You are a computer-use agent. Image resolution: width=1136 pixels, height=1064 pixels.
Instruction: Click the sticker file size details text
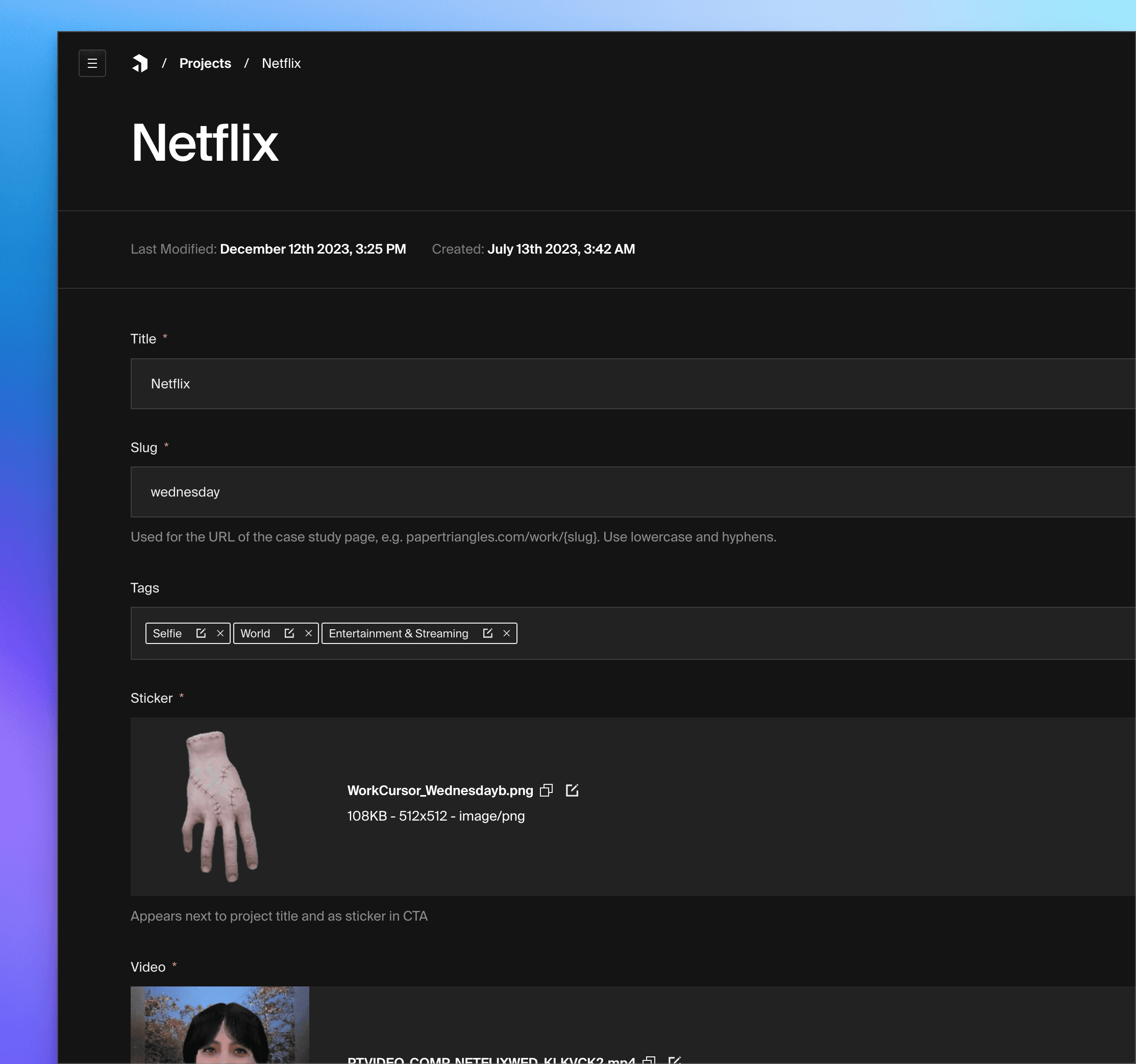[x=436, y=816]
